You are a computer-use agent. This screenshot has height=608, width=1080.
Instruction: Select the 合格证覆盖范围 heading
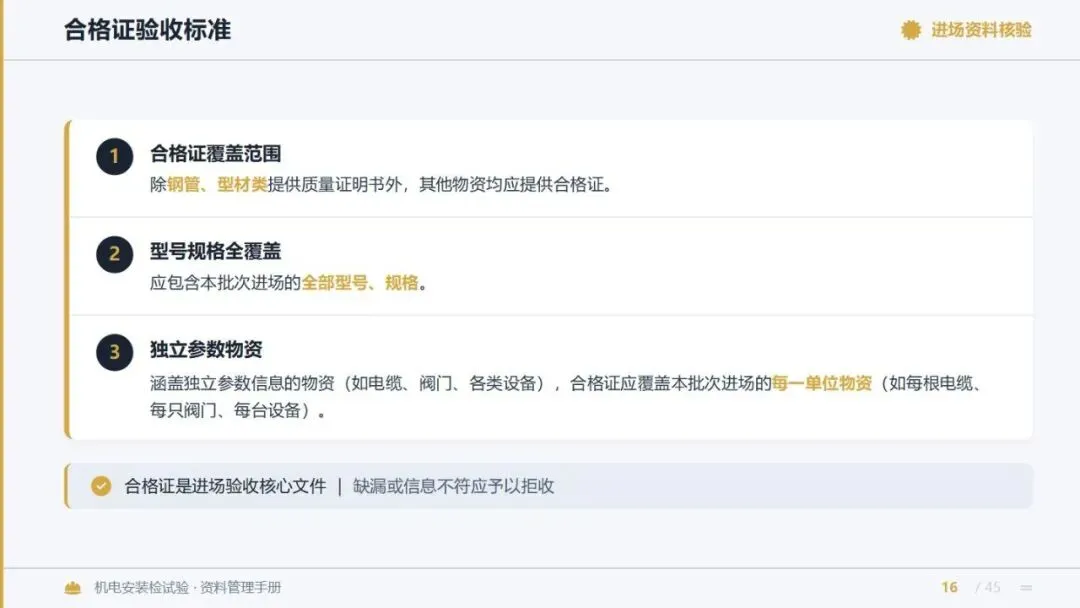tap(216, 154)
